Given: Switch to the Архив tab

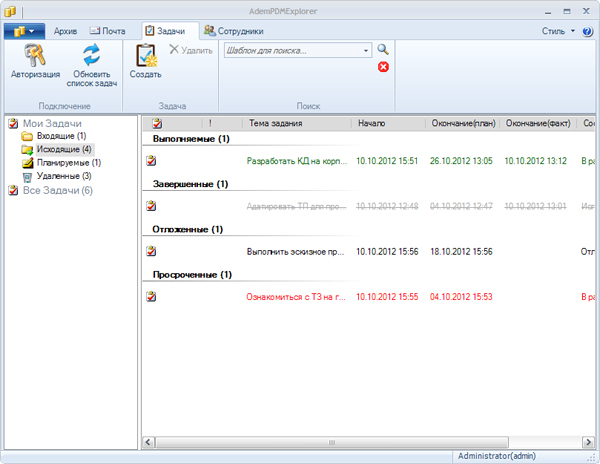Looking at the screenshot, I should [x=65, y=31].
